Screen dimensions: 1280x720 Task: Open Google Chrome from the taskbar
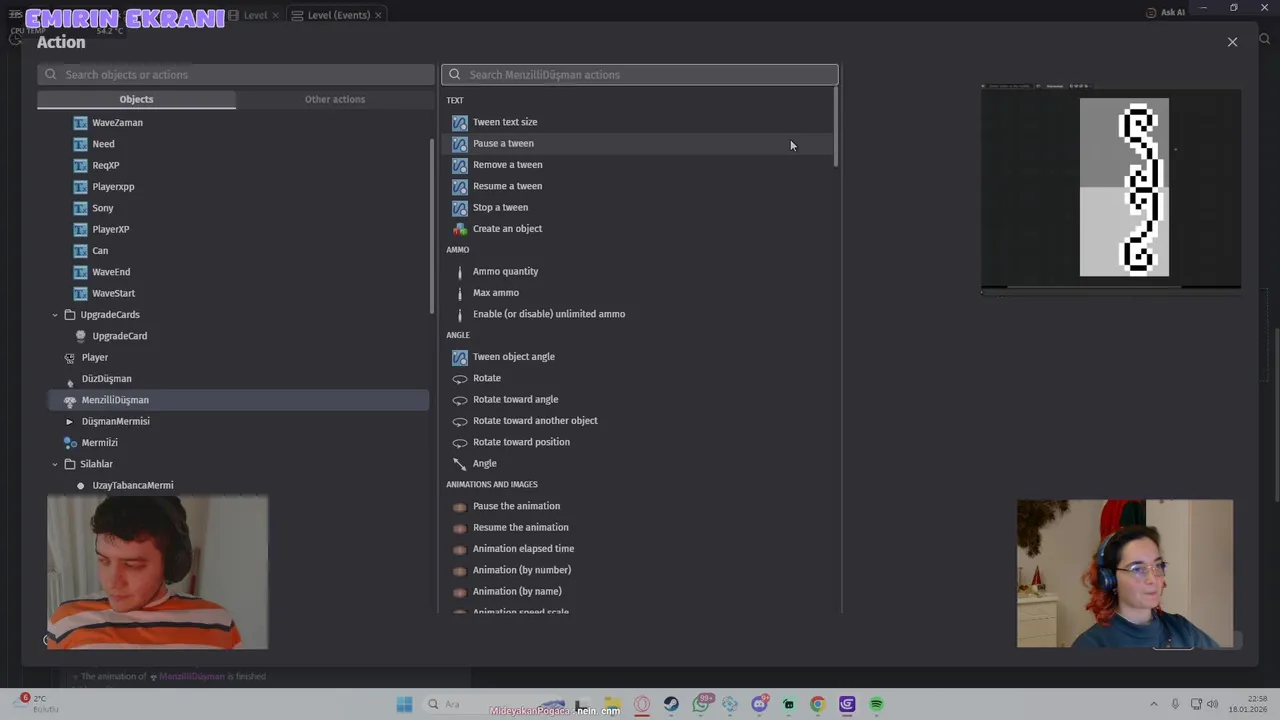(817, 704)
